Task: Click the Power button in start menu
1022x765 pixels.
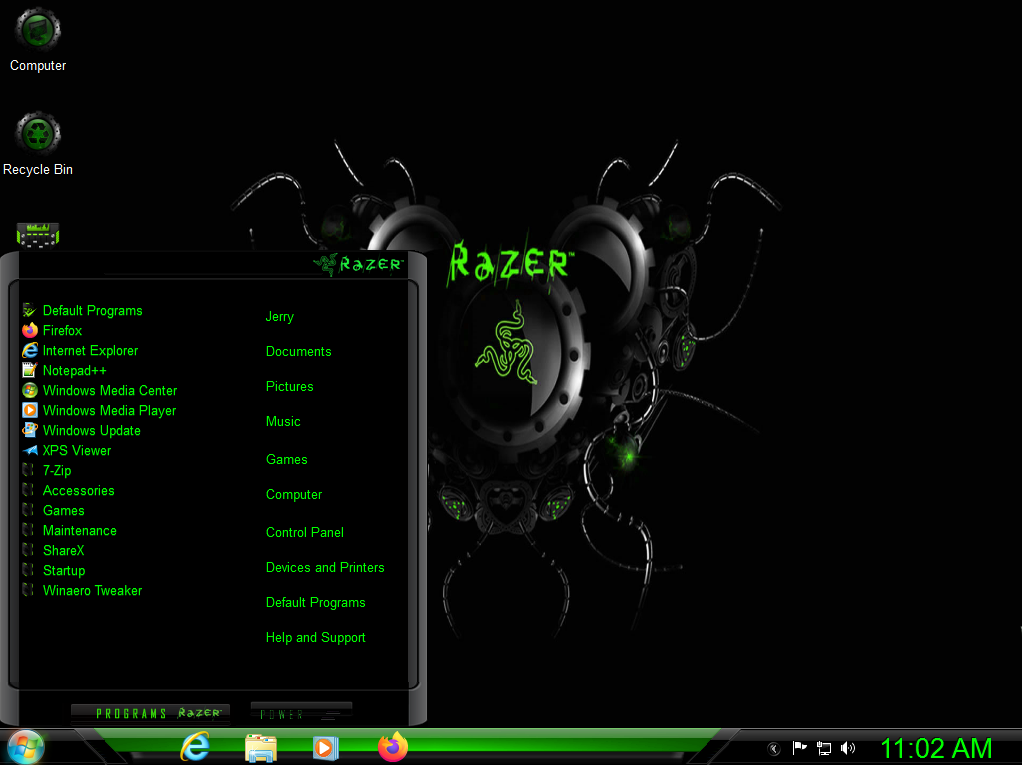Action: [301, 714]
